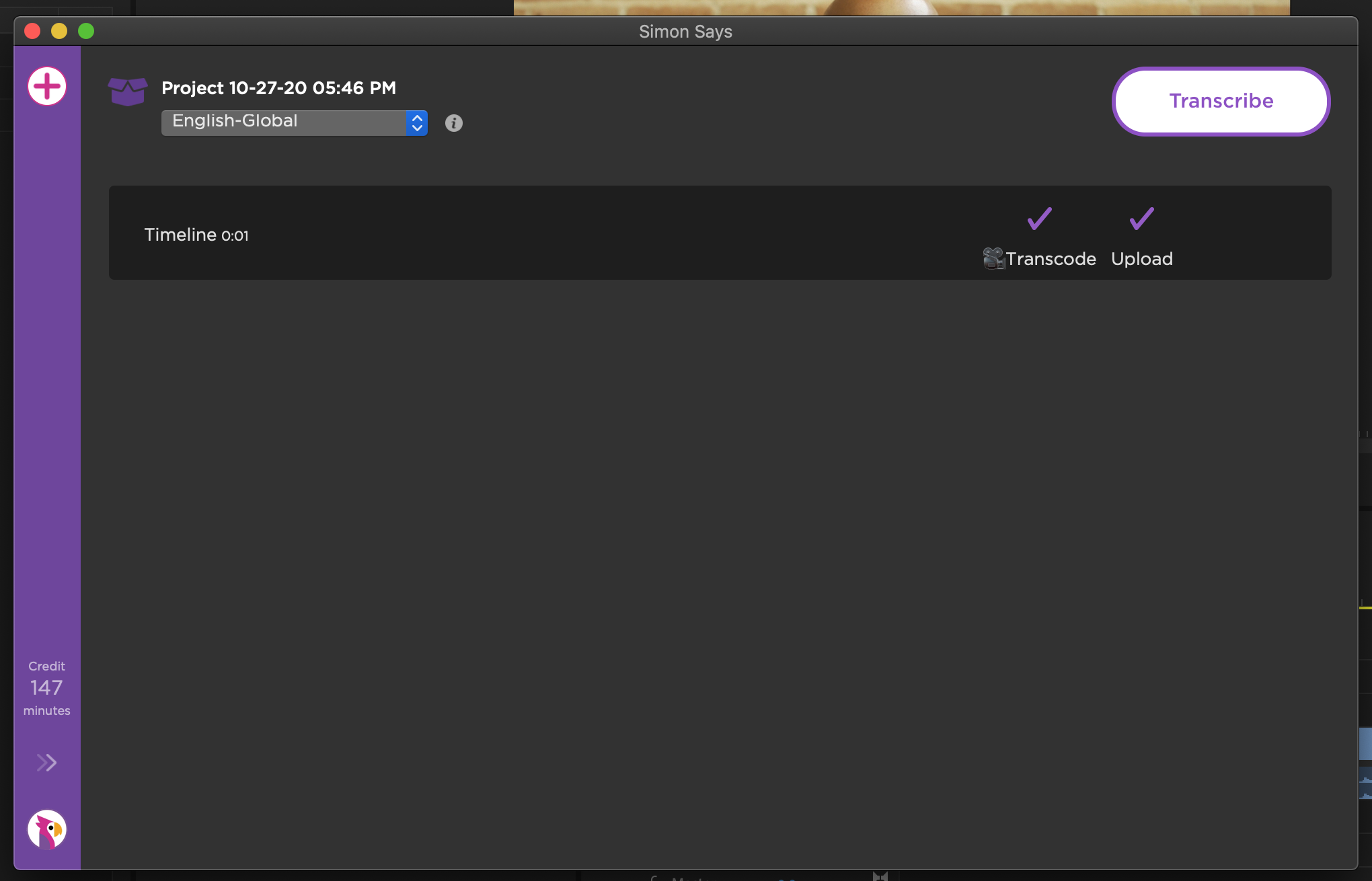This screenshot has height=881, width=1372.
Task: Maximize the window with green button
Action: click(86, 31)
